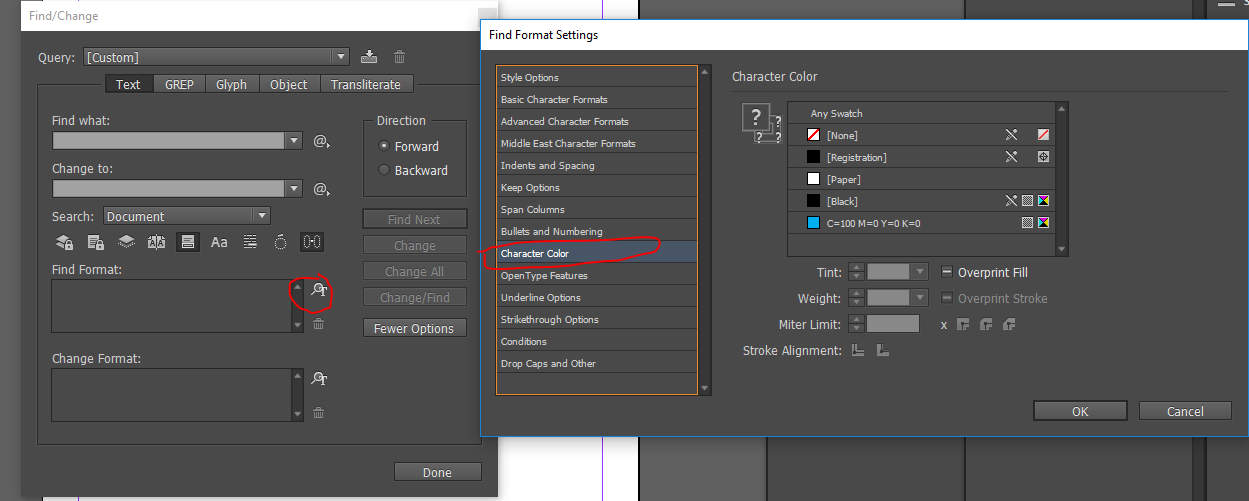Open the Search scope Document dropdown

(187, 216)
